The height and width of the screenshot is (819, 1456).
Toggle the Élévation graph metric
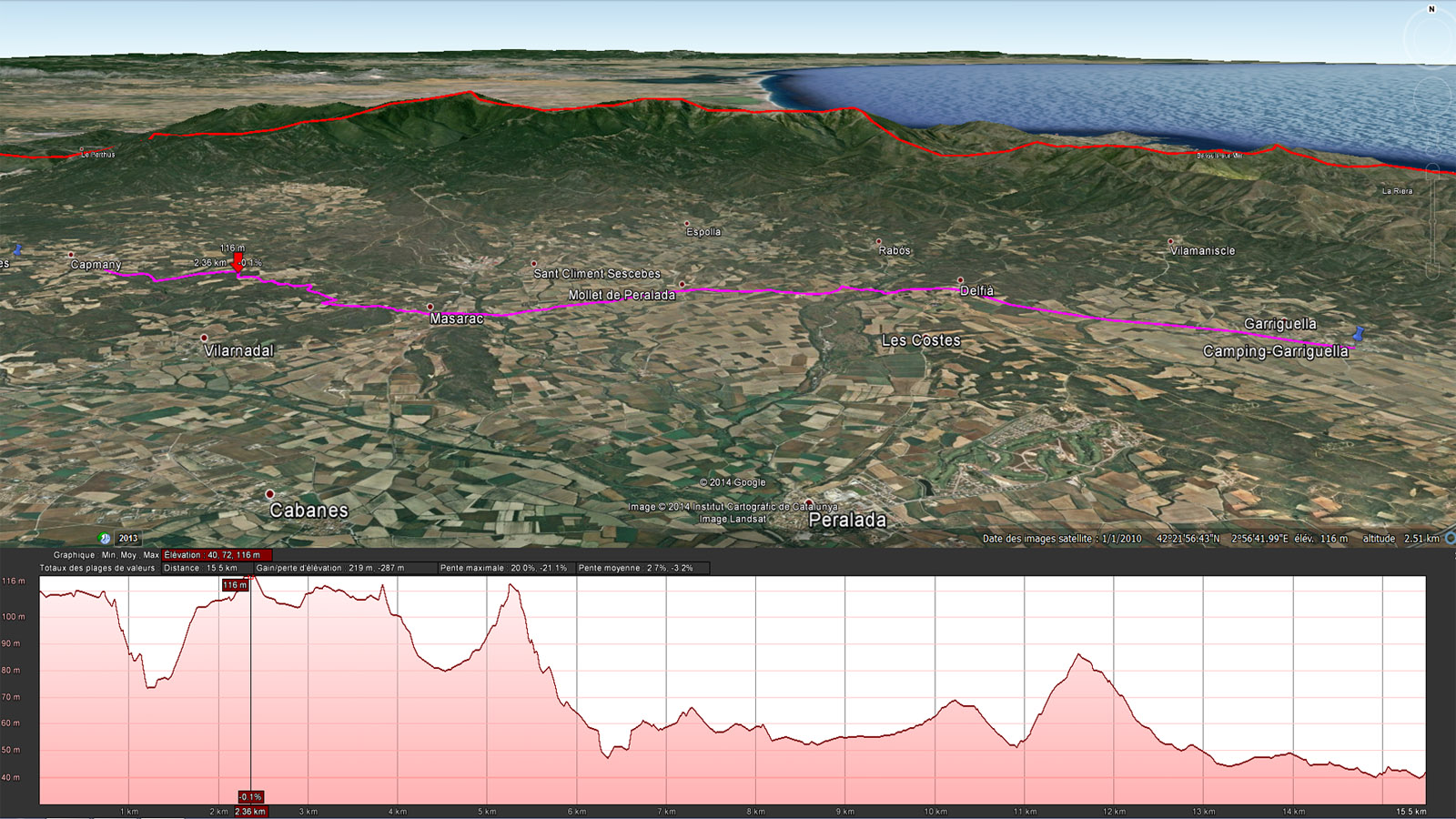click(x=217, y=555)
